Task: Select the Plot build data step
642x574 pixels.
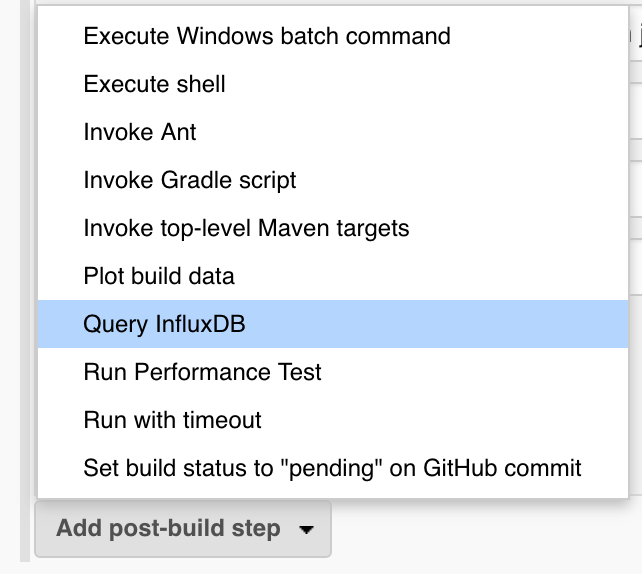Action: pos(159,276)
